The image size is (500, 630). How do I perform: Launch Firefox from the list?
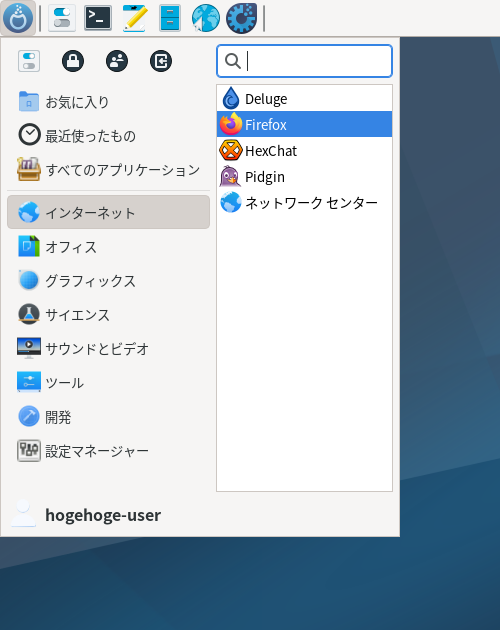[x=304, y=124]
